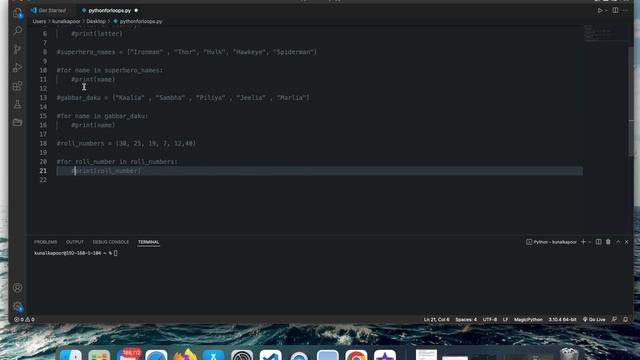
Task: Select the TERMINAL panel tab
Action: [149, 242]
